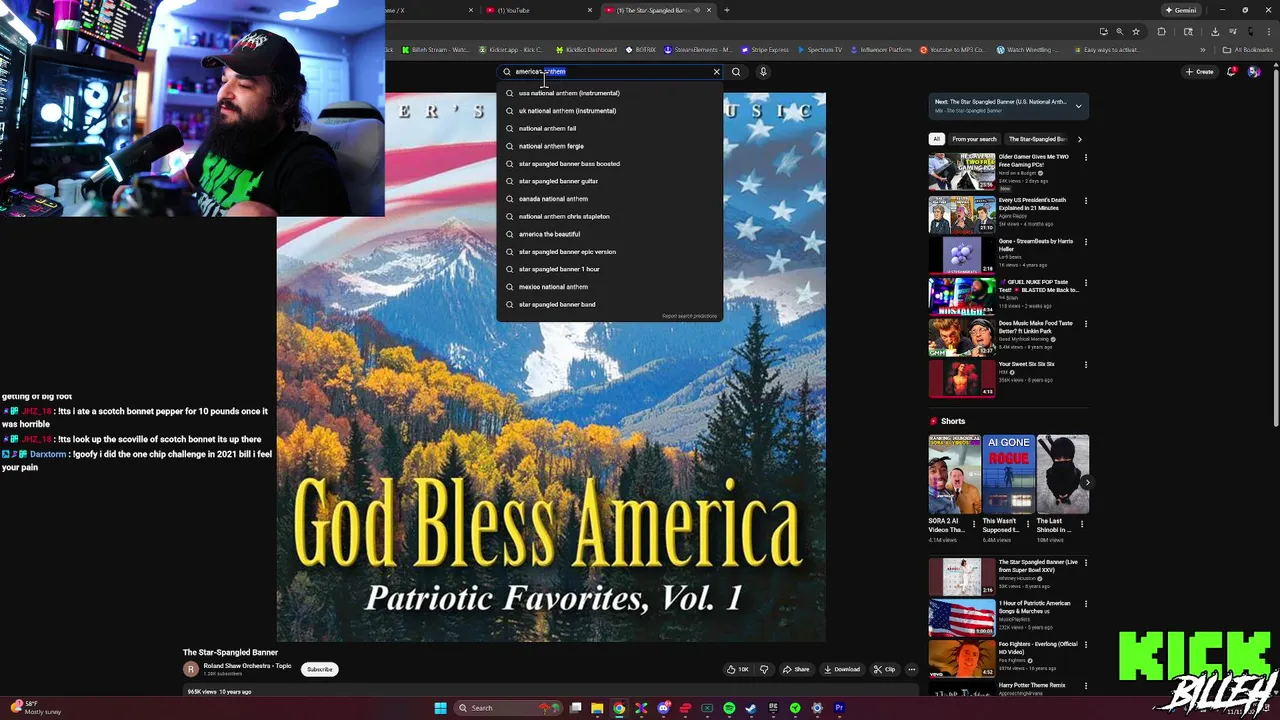Switch to the '(1) YouTube' browser tab
Image resolution: width=1280 pixels, height=720 pixels.
(537, 10)
